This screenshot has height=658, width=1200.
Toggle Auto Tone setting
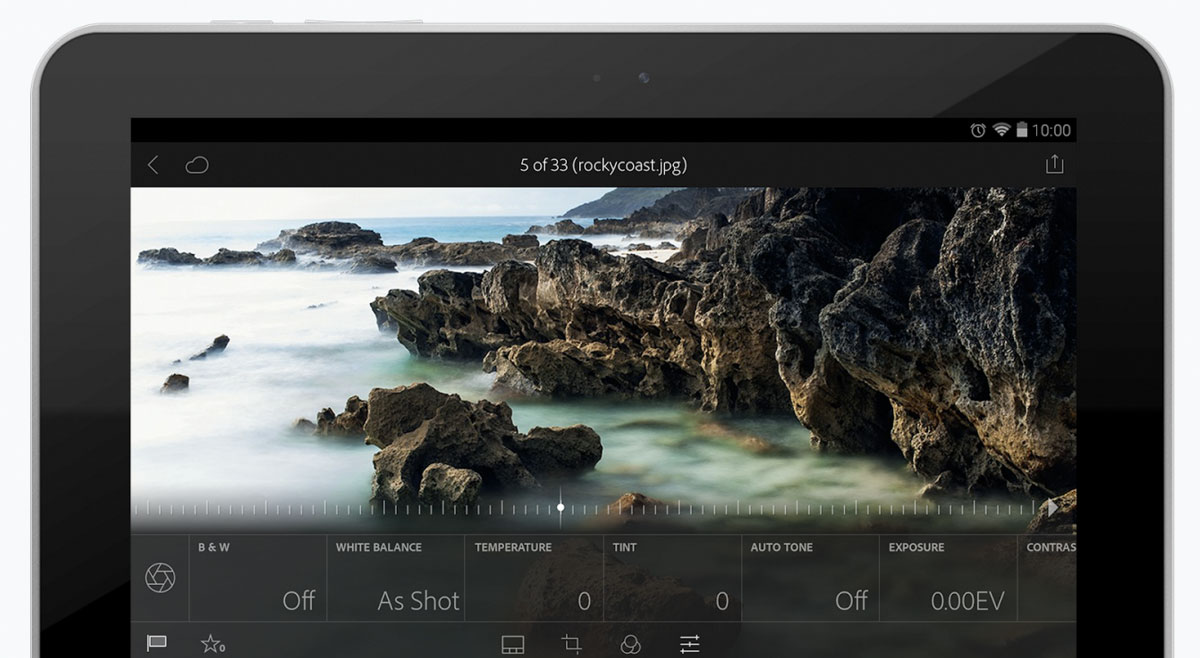[809, 578]
